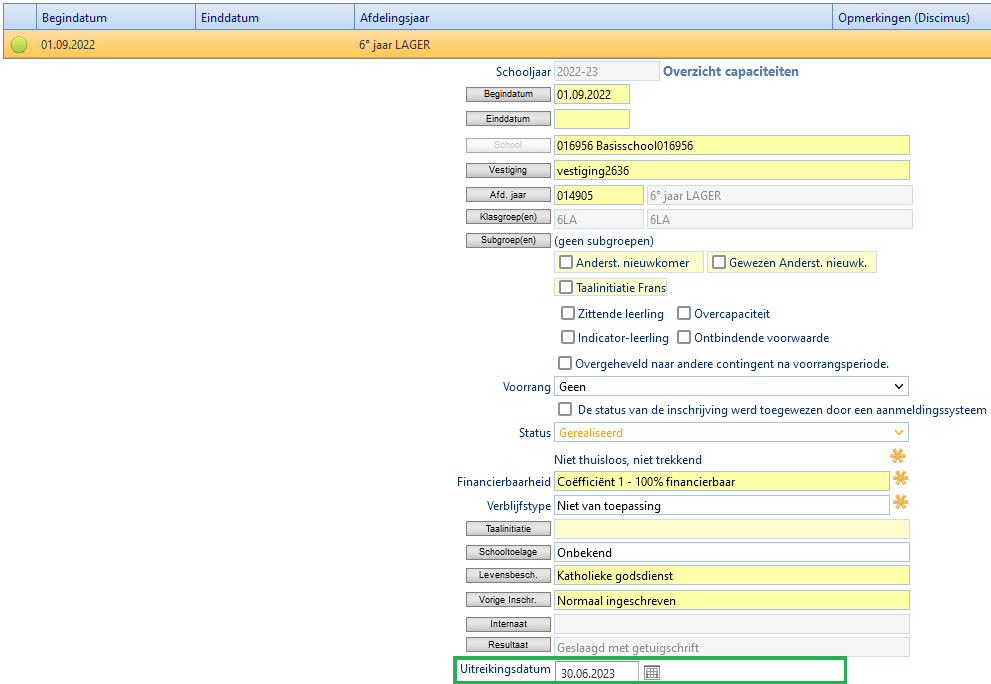The height and width of the screenshot is (684, 991).
Task: Click the Vorige Inschr. field Normaal ingeschreven
Action: point(732,600)
